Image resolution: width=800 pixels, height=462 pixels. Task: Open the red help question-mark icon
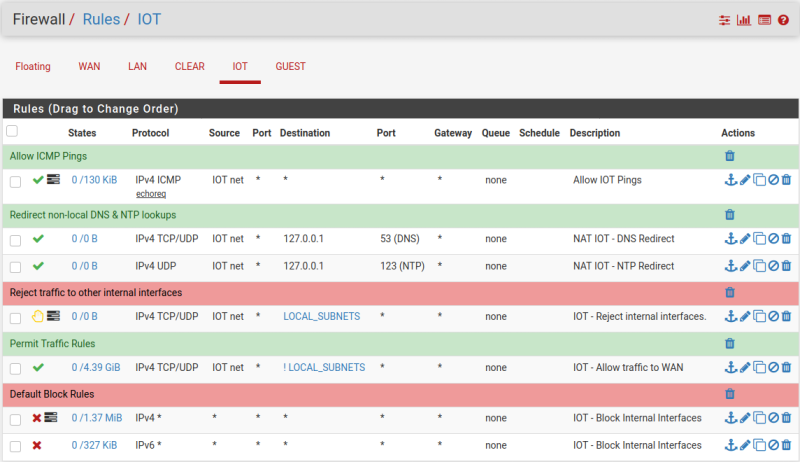(x=783, y=20)
